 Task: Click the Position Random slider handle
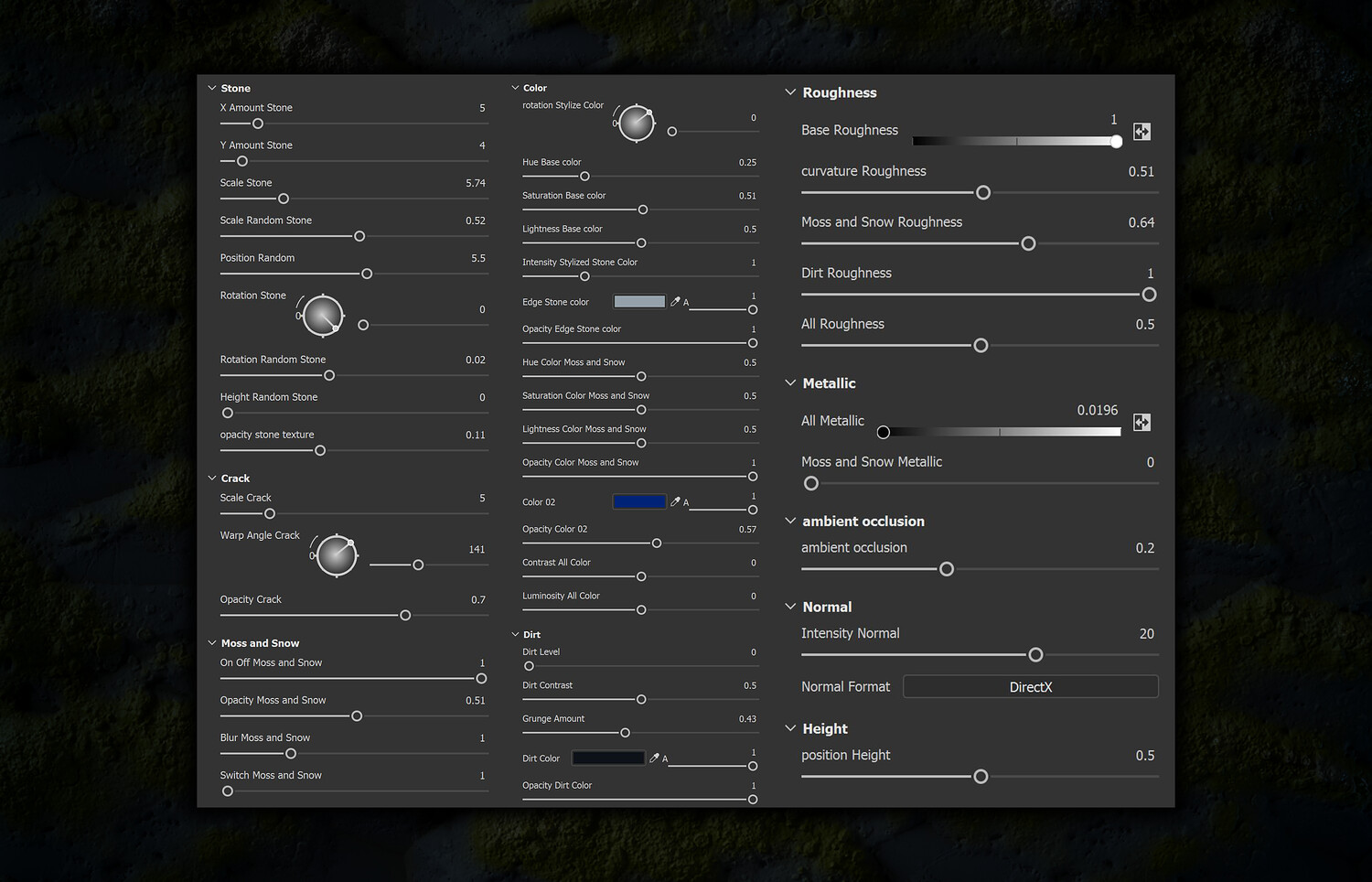click(367, 274)
